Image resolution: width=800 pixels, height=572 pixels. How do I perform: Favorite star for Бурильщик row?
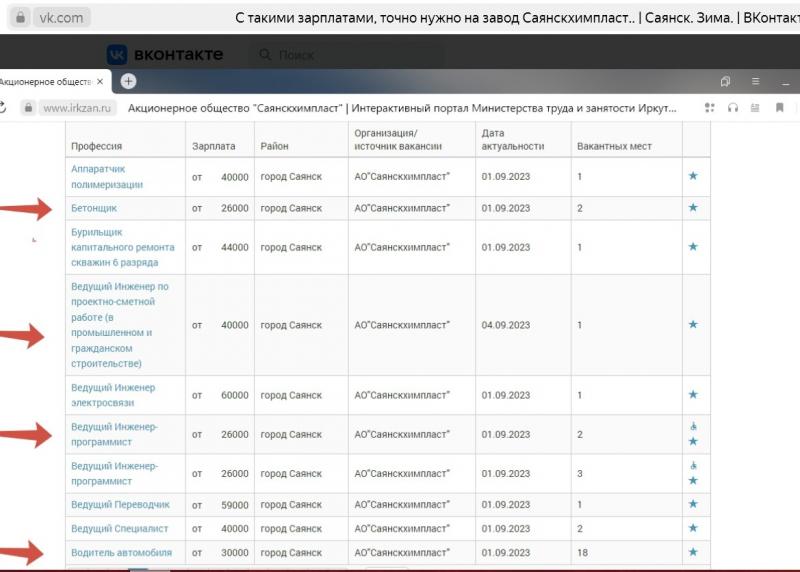click(x=693, y=246)
